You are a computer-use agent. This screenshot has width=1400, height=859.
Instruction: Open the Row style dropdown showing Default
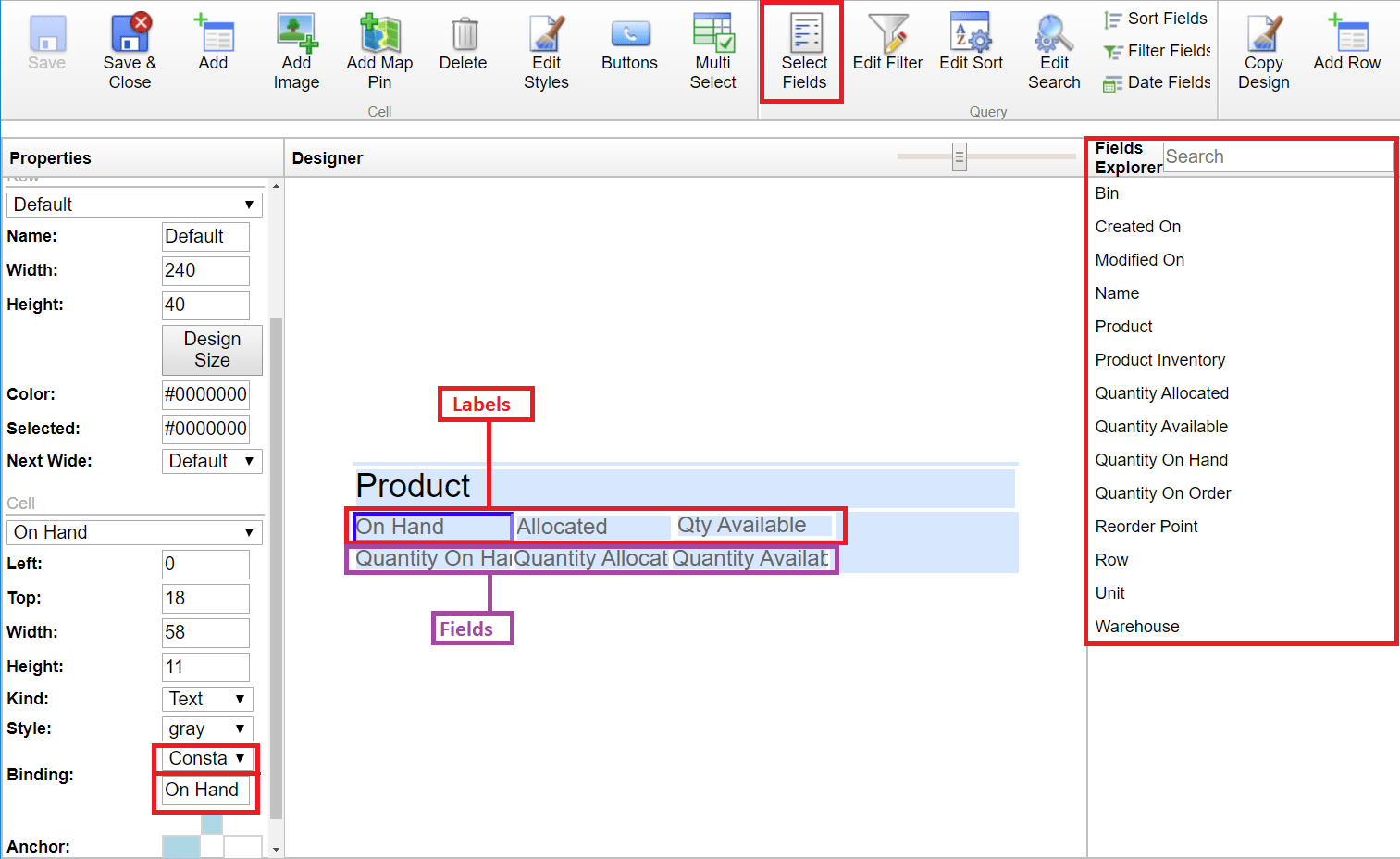(x=134, y=205)
